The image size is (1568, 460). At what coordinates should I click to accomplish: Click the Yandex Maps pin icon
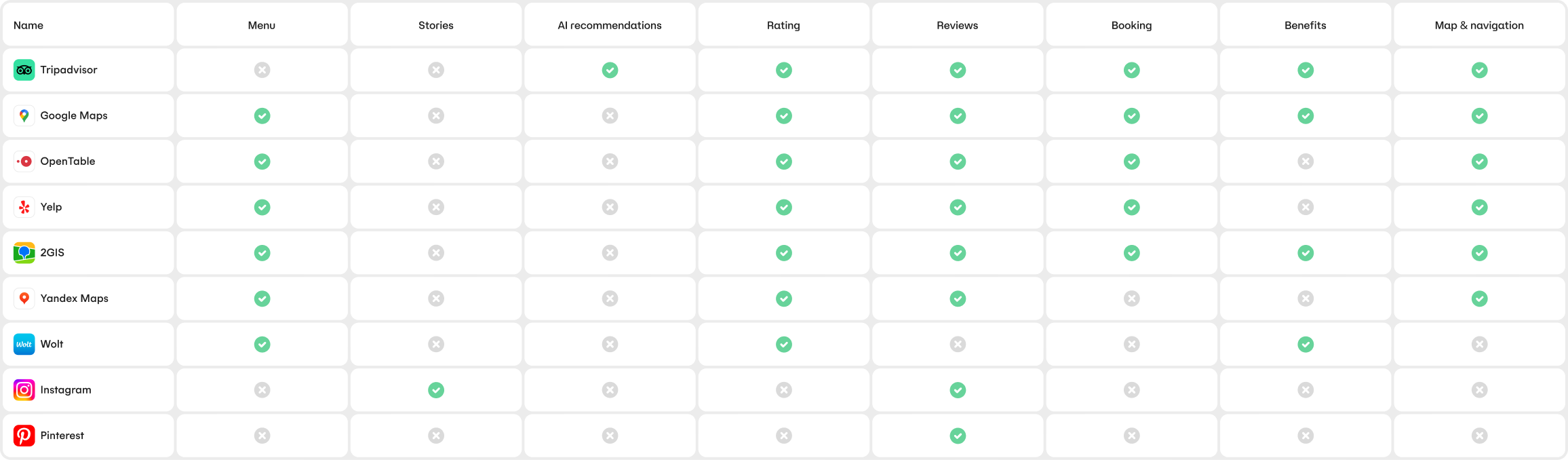tap(24, 299)
